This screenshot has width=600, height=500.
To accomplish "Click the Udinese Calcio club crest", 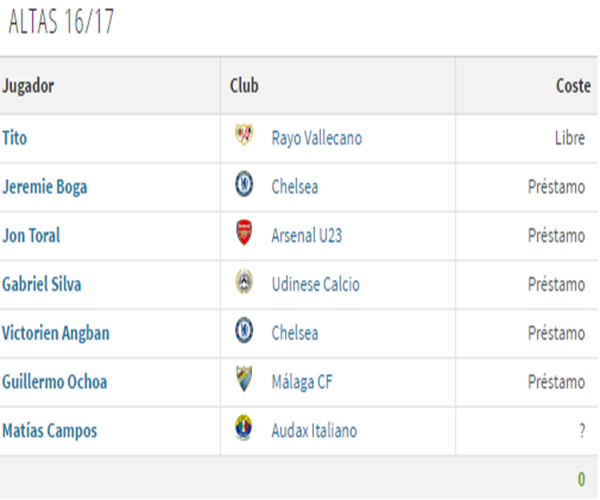I will point(244,282).
